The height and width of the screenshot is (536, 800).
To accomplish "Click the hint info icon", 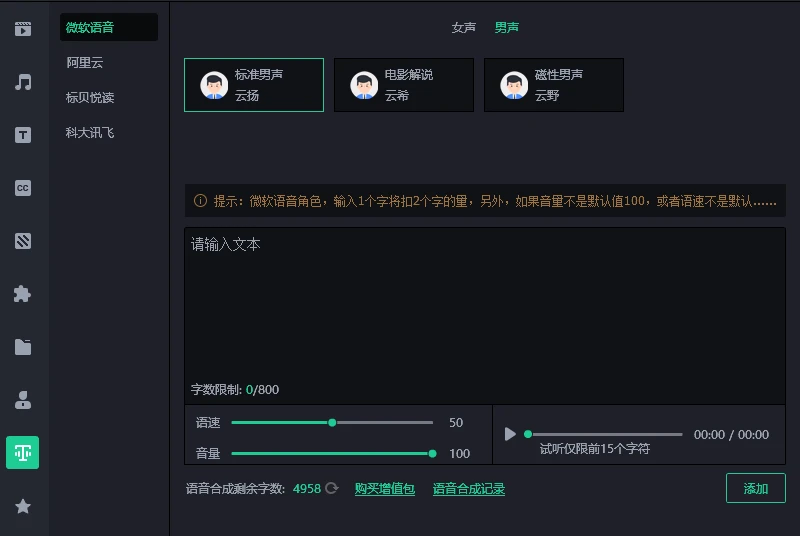I will (x=201, y=201).
